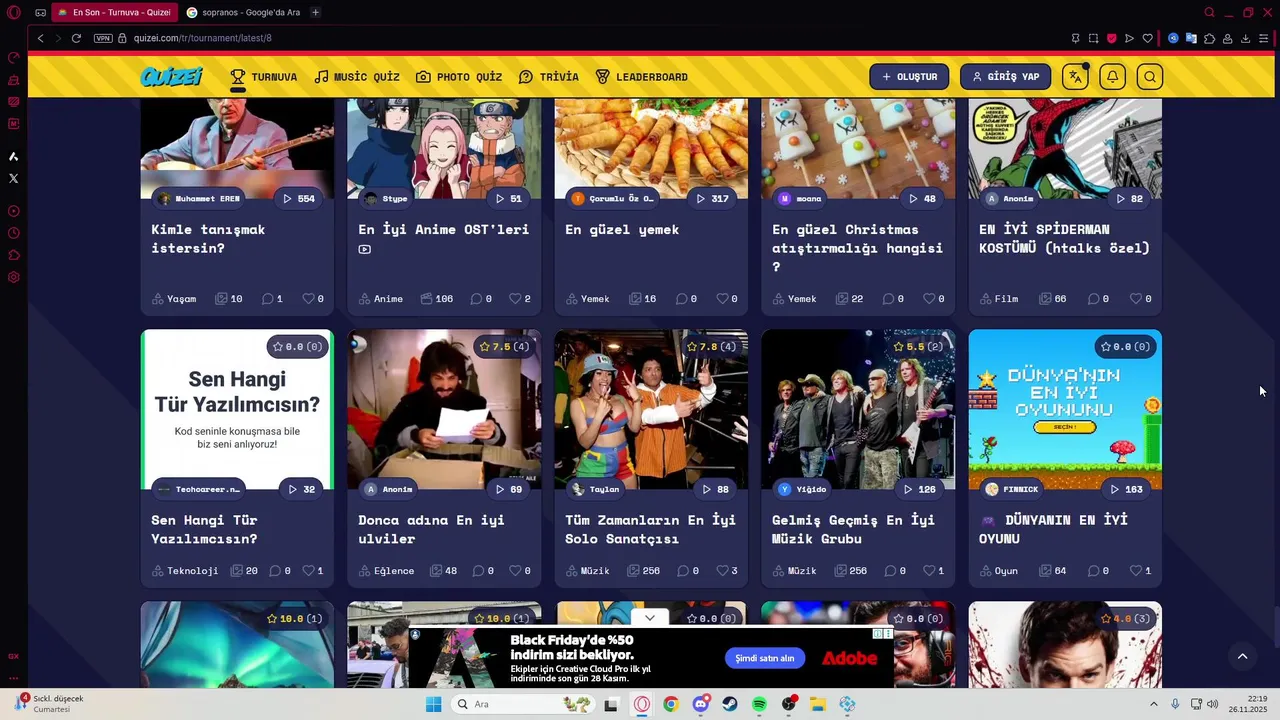Like the 'Tüm Zamanların En İyi Solo' card

(x=727, y=571)
